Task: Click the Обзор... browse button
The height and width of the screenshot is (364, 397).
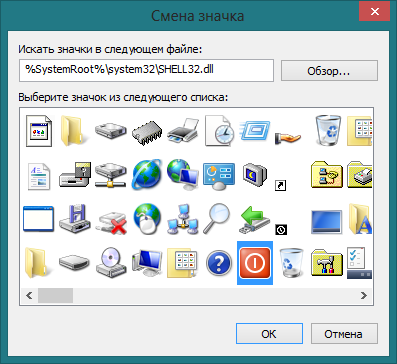Action: click(329, 70)
